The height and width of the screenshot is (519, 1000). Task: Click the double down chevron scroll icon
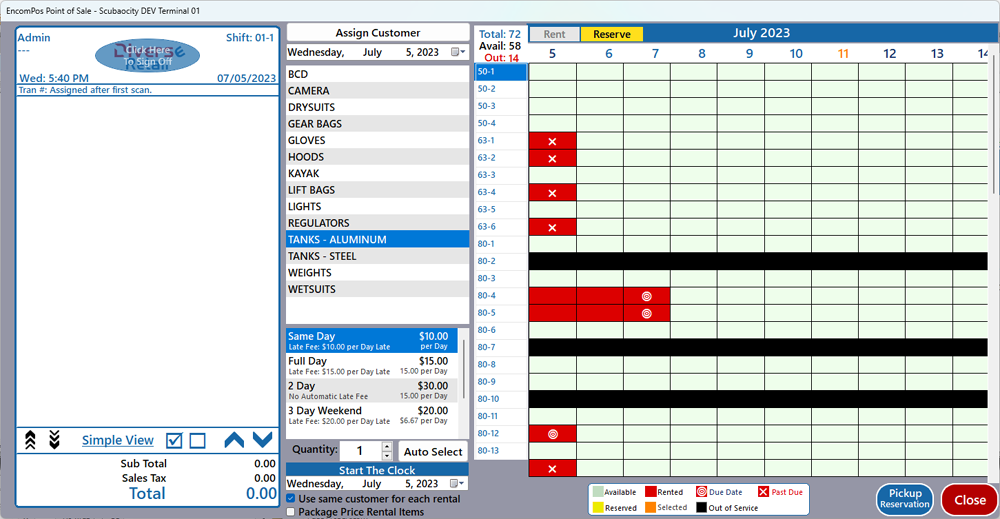54,440
